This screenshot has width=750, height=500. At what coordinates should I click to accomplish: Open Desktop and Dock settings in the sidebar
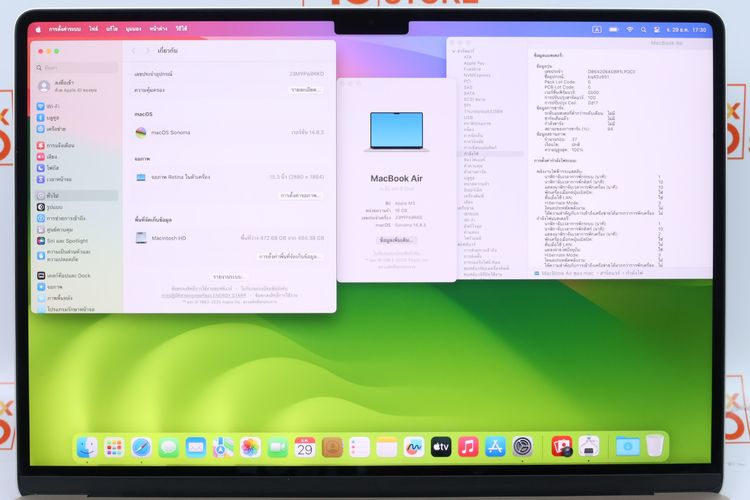64,276
